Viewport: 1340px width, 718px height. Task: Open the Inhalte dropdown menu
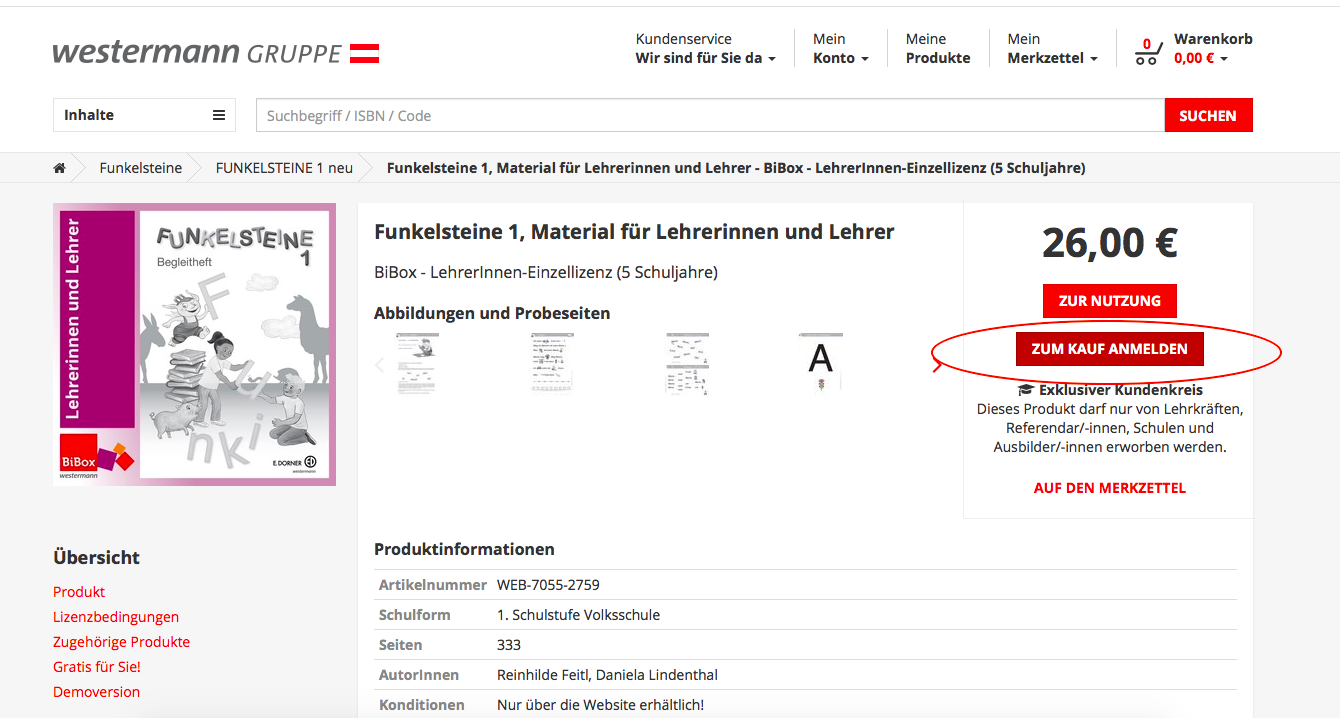(x=144, y=115)
